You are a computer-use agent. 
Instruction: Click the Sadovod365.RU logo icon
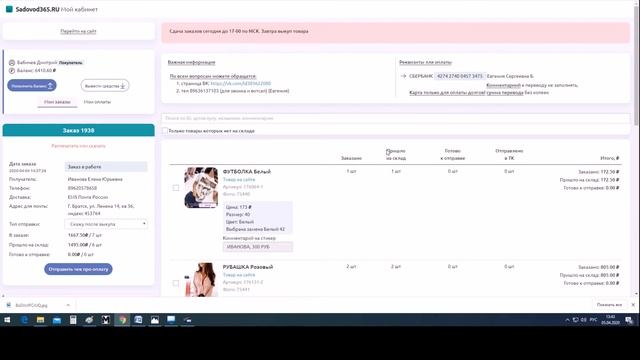[9, 9]
